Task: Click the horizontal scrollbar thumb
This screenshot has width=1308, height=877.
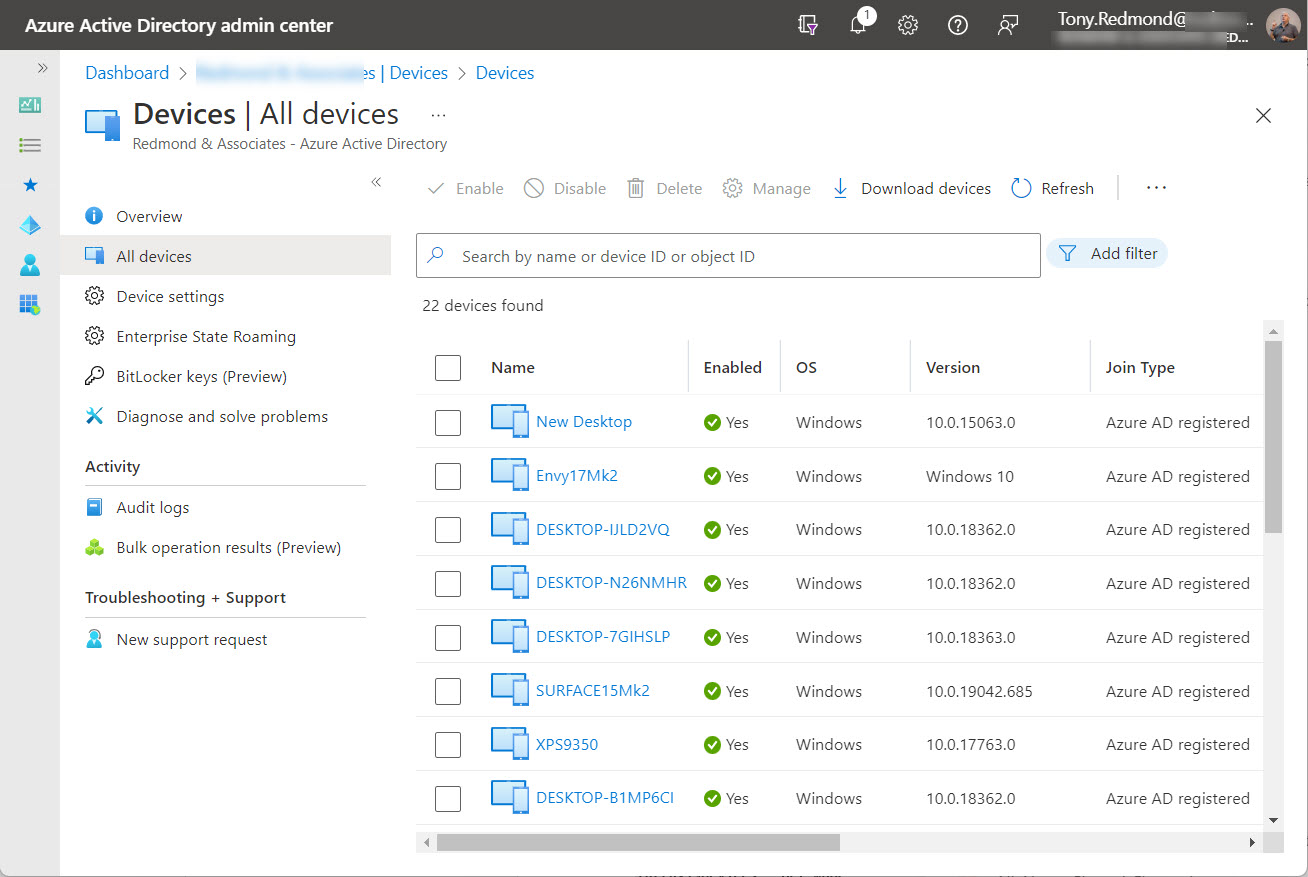Action: coord(638,843)
